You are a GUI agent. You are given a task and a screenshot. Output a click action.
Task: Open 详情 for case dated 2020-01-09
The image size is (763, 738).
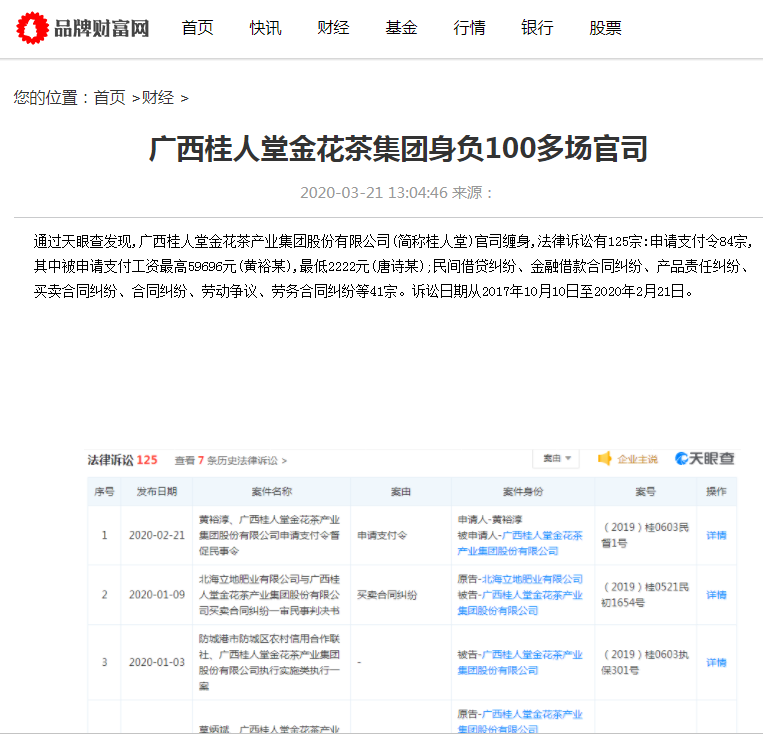[x=716, y=595]
